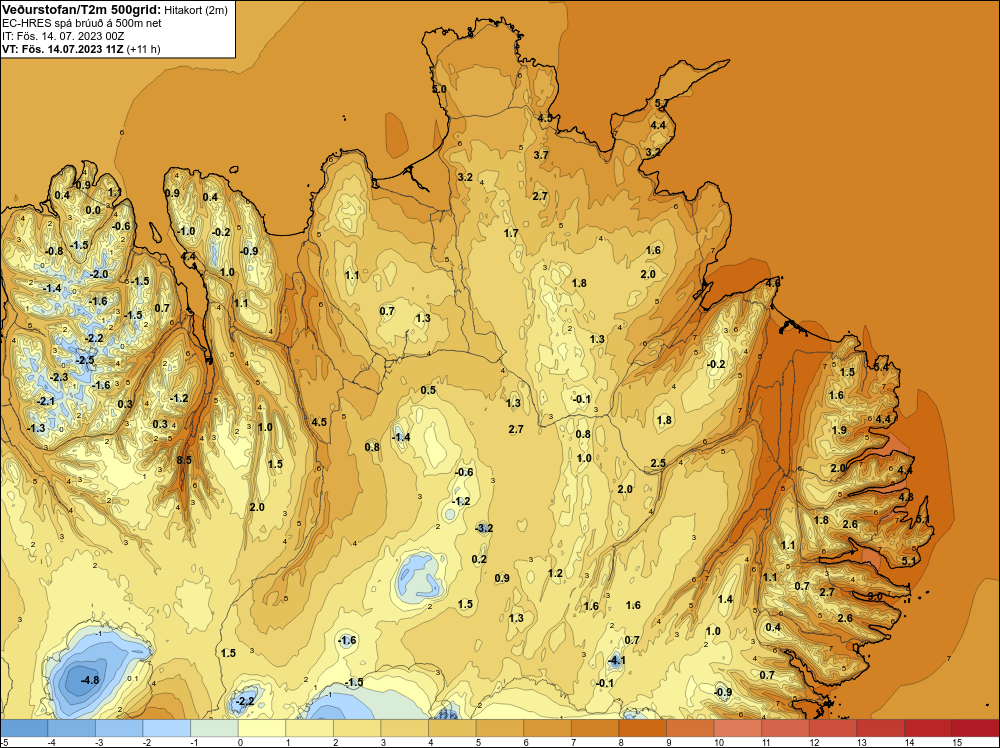Screen dimensions: 1000x748
Task: Click the 'EC-HRES spá brúuð á 500m net' line
Action: [82, 23]
